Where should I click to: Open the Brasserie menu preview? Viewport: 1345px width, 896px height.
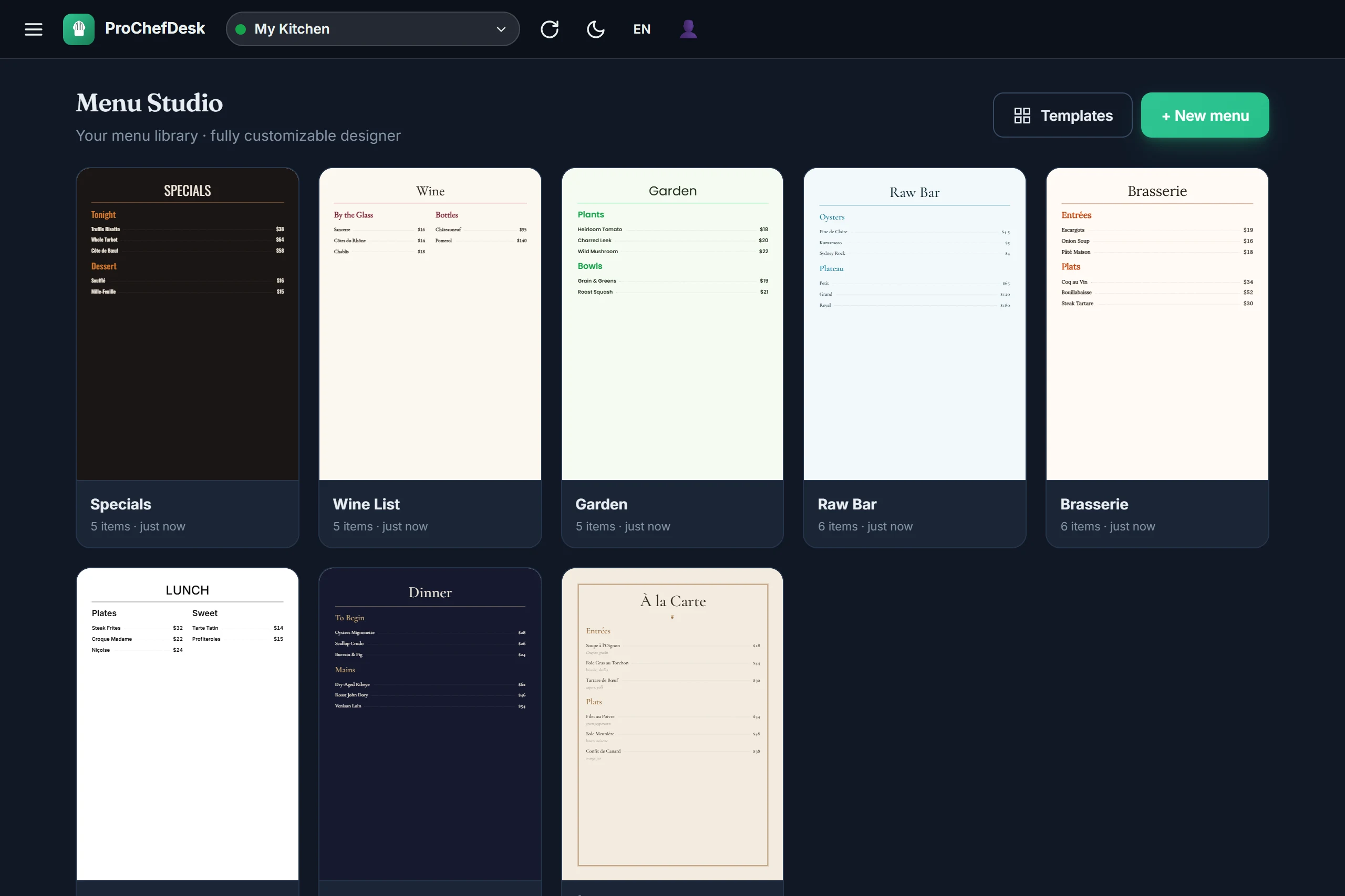(x=1157, y=324)
